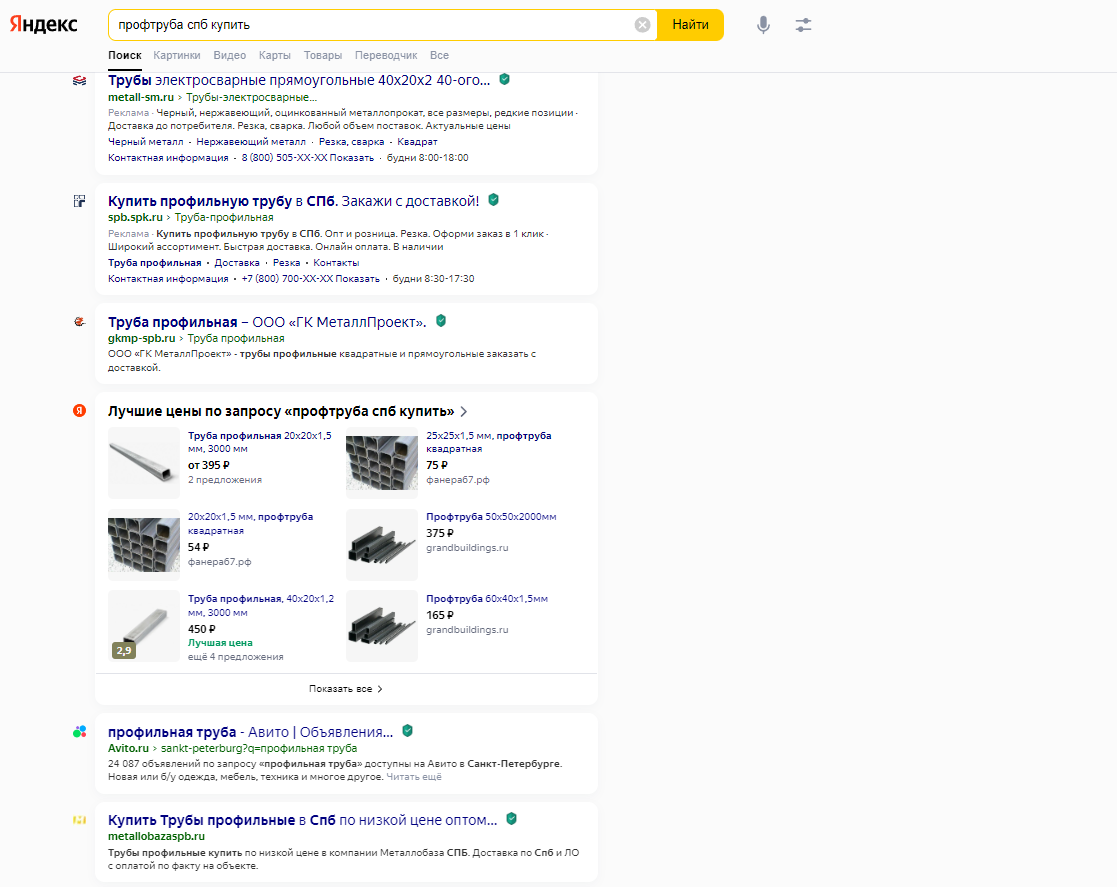
Task: Open the Черный металл sitelink
Action: tap(145, 142)
